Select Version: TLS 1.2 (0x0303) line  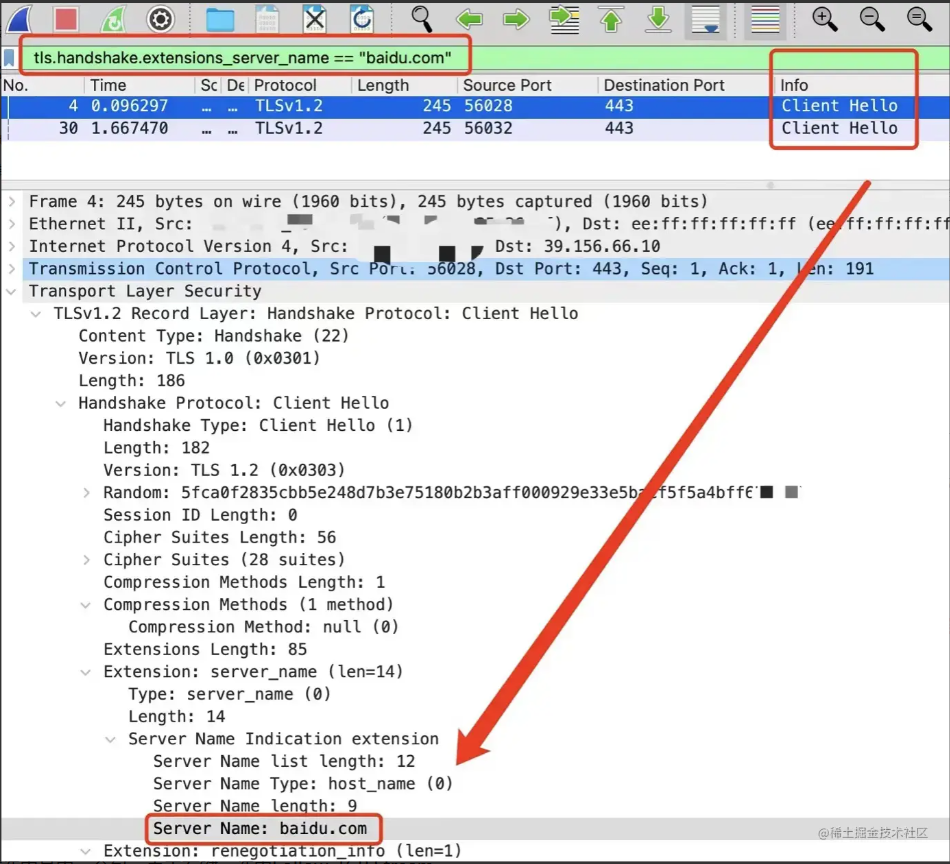coord(224,471)
